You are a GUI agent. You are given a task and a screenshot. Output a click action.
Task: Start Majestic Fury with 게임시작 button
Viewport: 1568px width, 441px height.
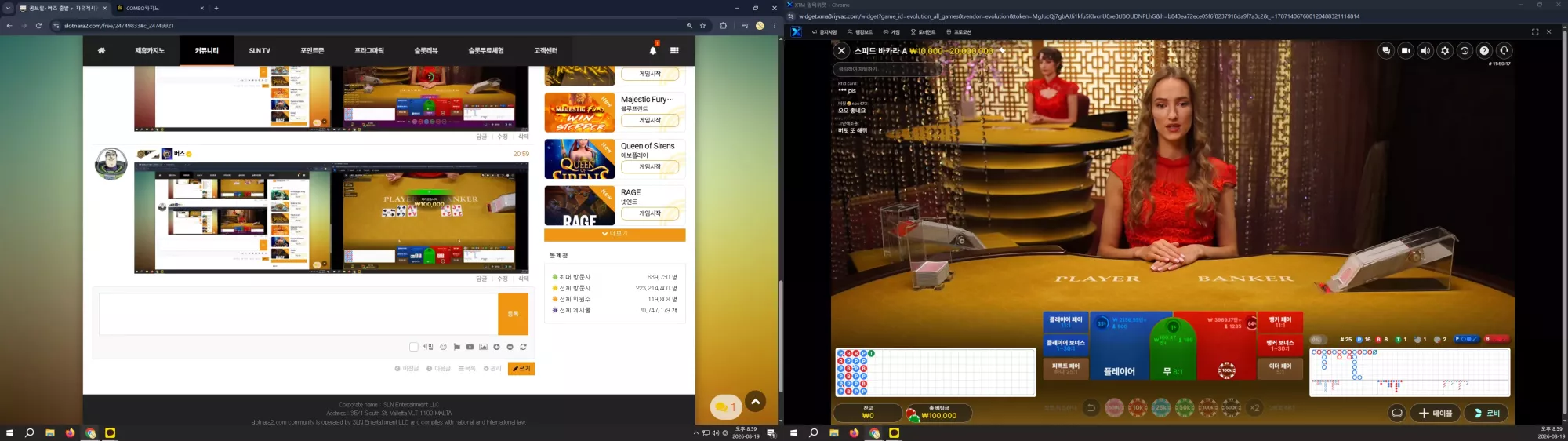pyautogui.click(x=650, y=120)
